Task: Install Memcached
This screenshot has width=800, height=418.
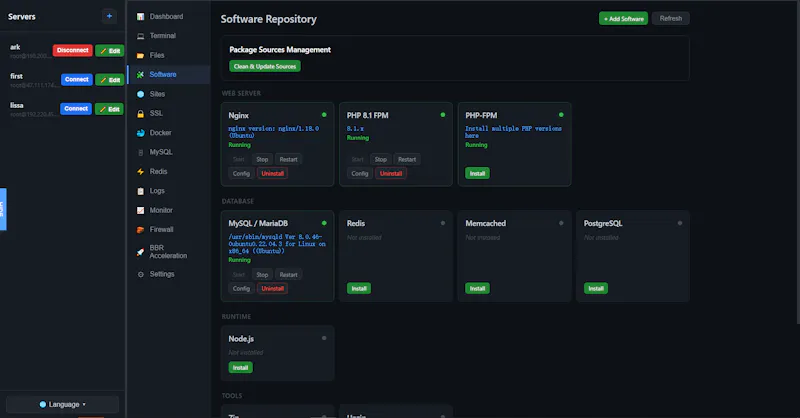Action: 477,288
